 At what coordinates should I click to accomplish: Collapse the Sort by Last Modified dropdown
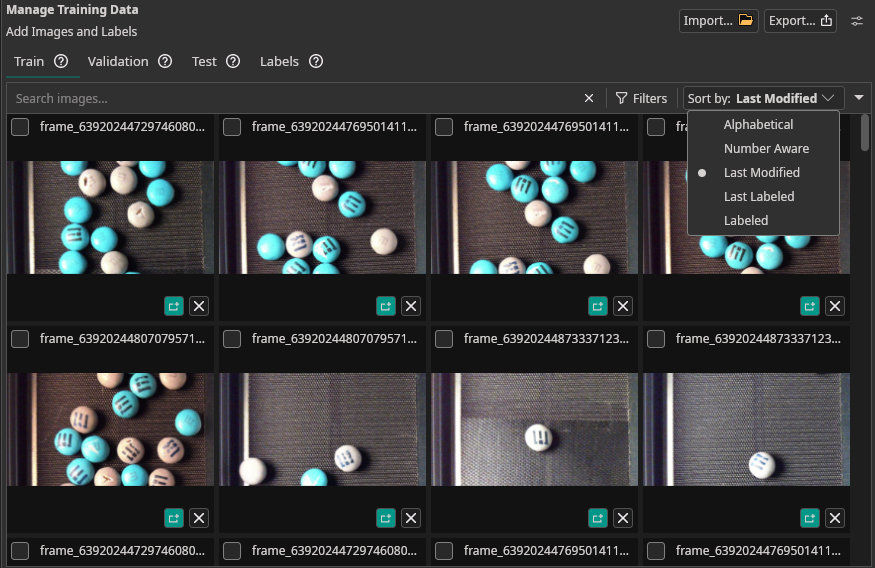pyautogui.click(x=763, y=98)
